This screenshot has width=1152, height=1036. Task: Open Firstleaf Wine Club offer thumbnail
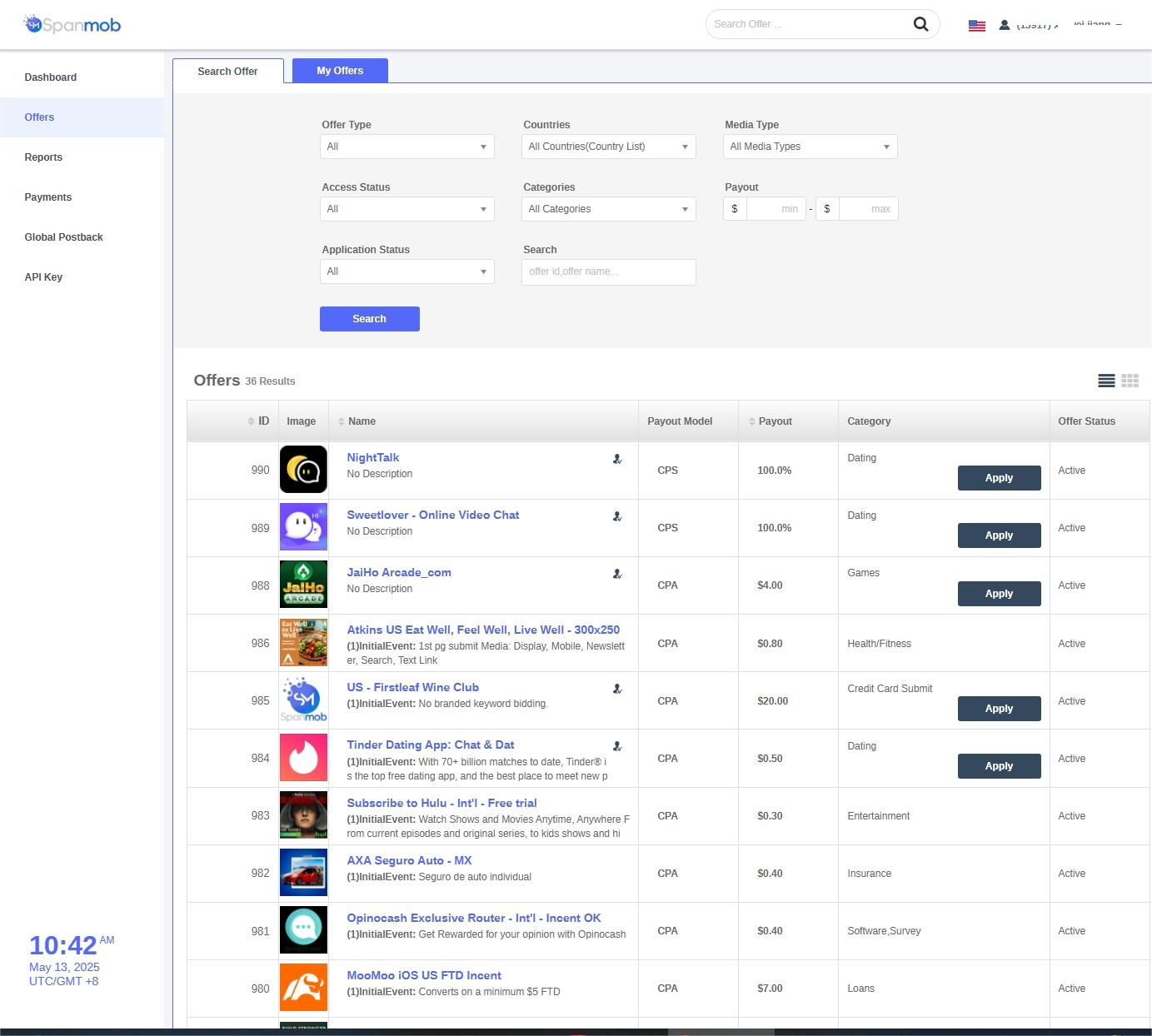(x=303, y=700)
